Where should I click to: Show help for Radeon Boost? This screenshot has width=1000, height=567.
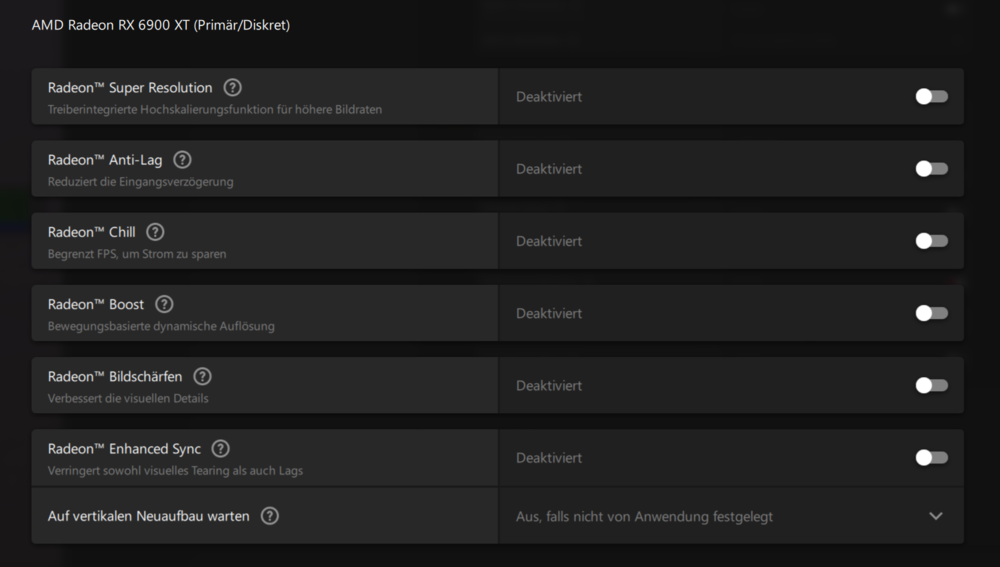[164, 304]
